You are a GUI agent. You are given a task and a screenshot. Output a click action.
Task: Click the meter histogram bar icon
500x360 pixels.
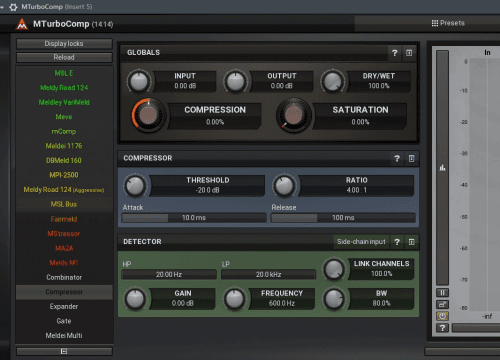(442, 168)
